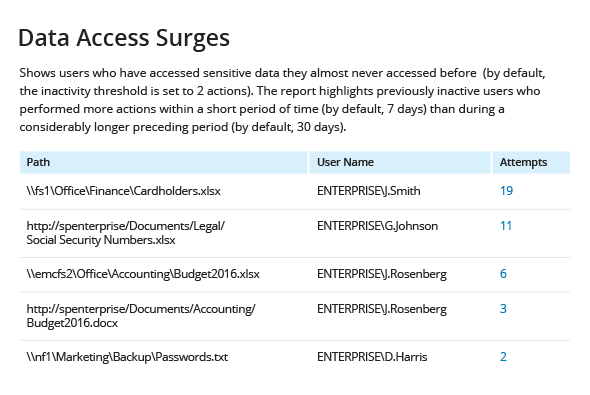This screenshot has height=395, width=590.
Task: Click user ENTERPRISE\G.Johnson
Action: (377, 226)
